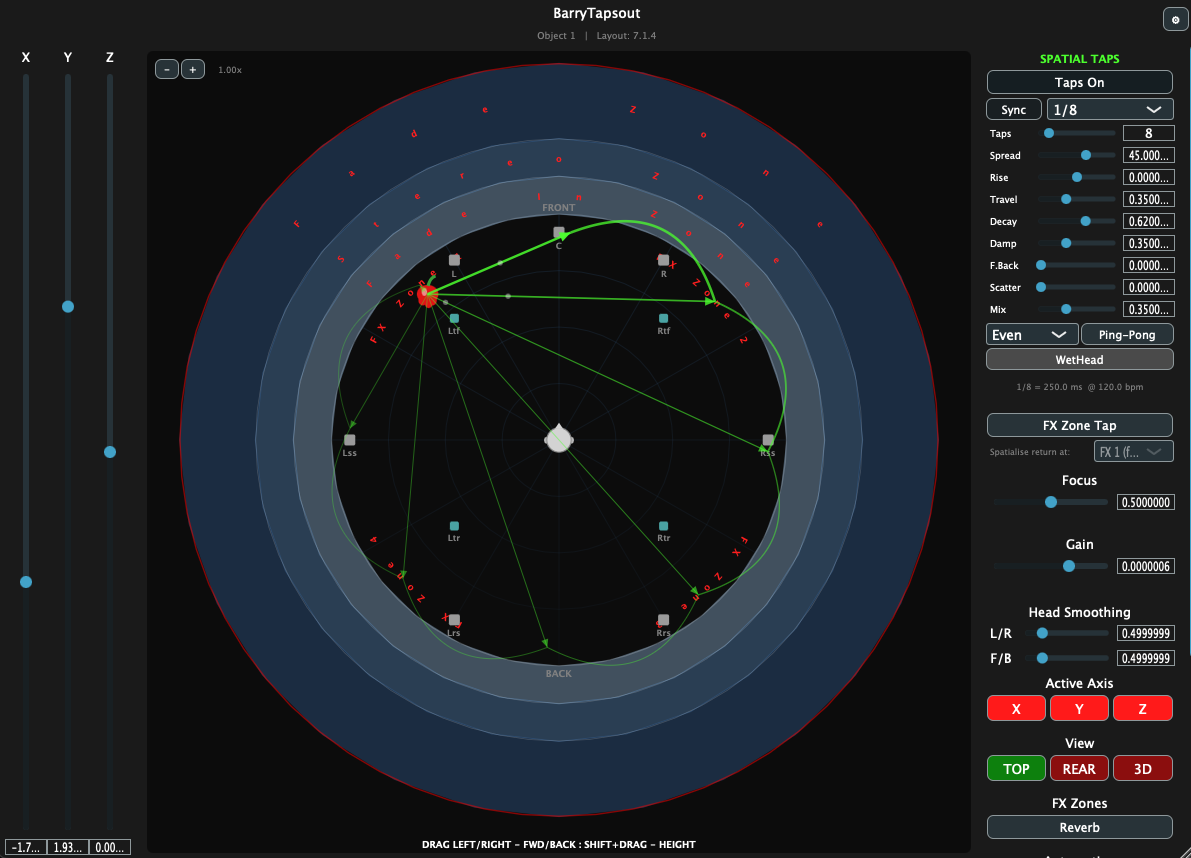
Task: Toggle the Z active axis
Action: tap(1142, 708)
